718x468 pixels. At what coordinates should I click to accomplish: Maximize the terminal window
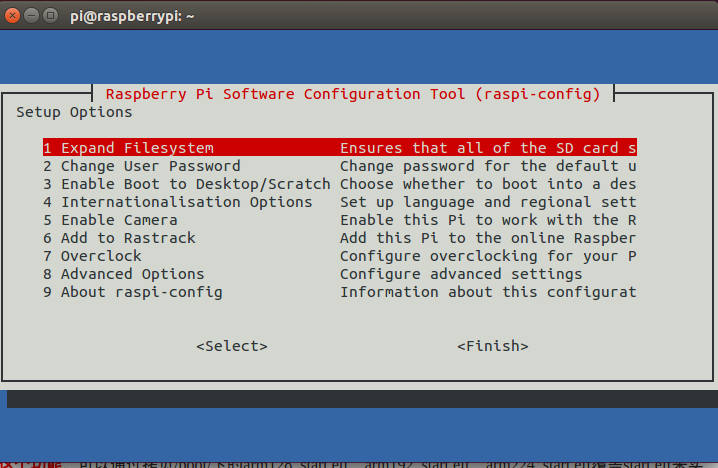pos(50,16)
